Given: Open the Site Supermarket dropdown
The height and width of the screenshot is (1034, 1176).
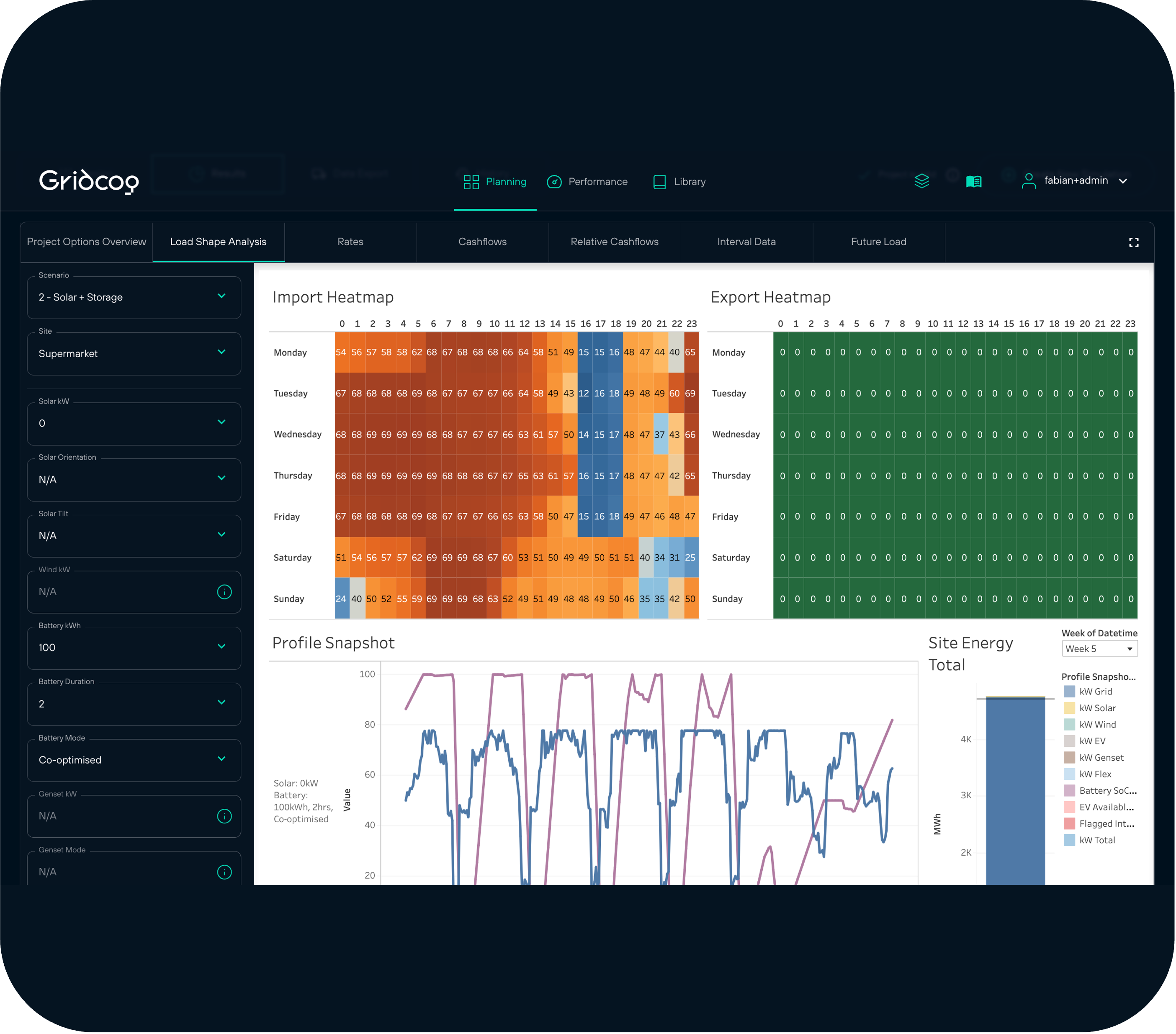Looking at the screenshot, I should pos(134,353).
